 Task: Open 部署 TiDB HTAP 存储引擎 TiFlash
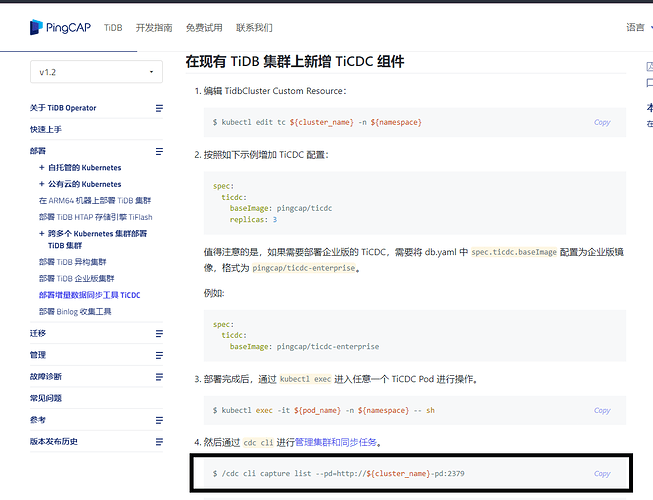96,217
